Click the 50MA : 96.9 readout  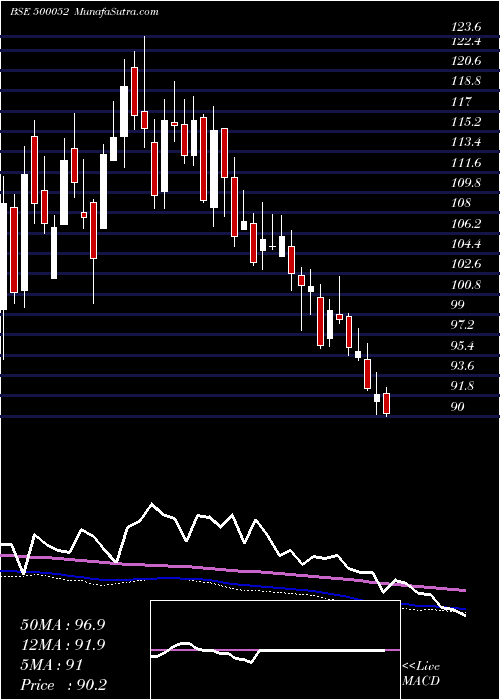pyautogui.click(x=63, y=625)
